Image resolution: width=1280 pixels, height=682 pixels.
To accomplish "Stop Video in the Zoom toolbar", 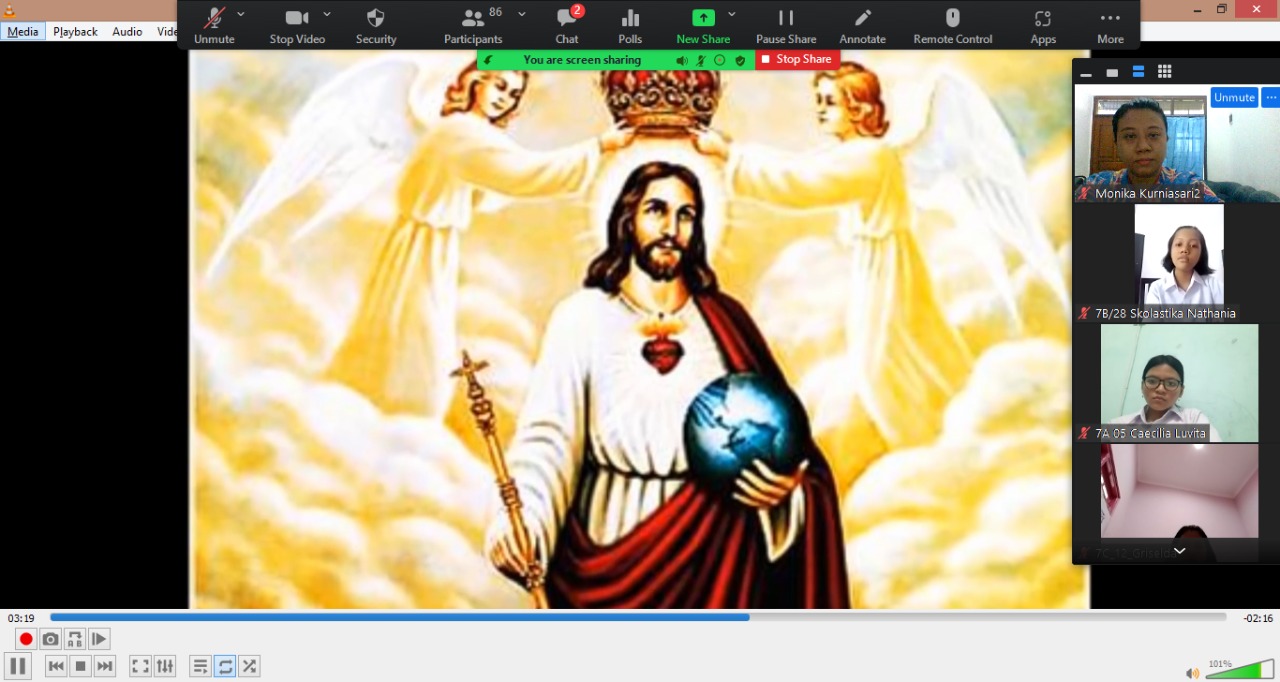I will click(297, 26).
